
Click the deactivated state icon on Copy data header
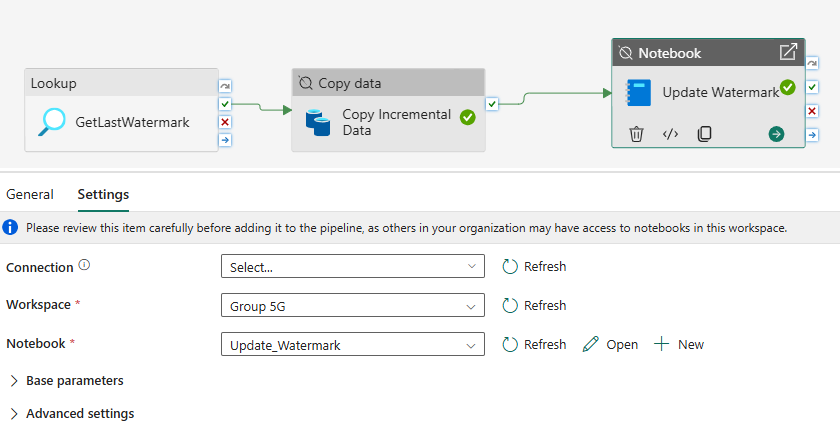305,83
